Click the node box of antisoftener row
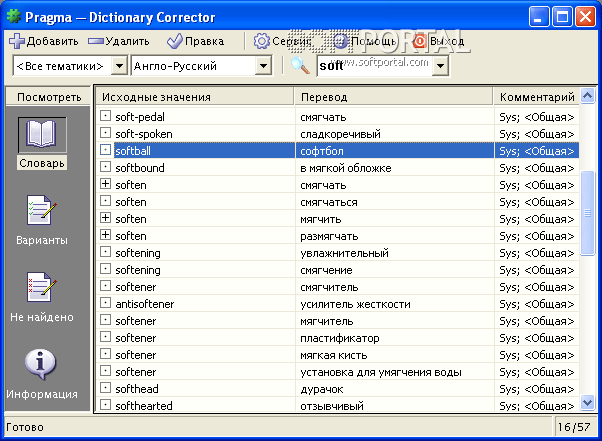602x441 pixels. click(105, 303)
